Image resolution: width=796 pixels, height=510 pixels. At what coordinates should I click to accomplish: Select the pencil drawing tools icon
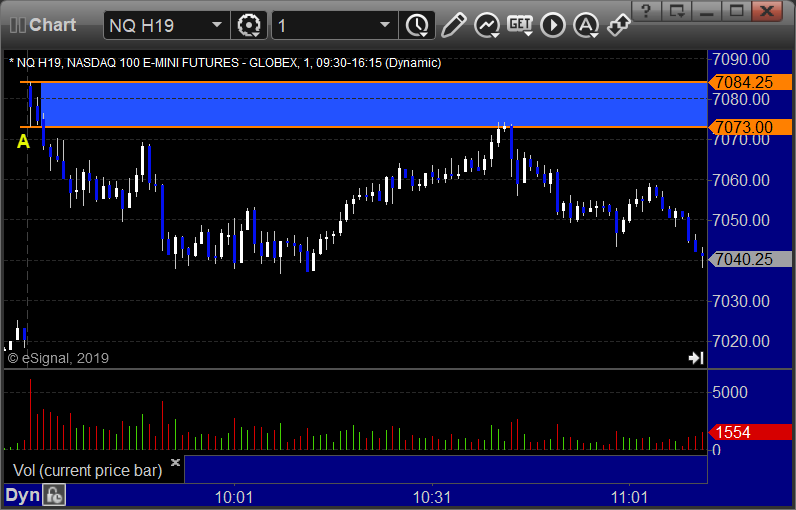tap(453, 25)
